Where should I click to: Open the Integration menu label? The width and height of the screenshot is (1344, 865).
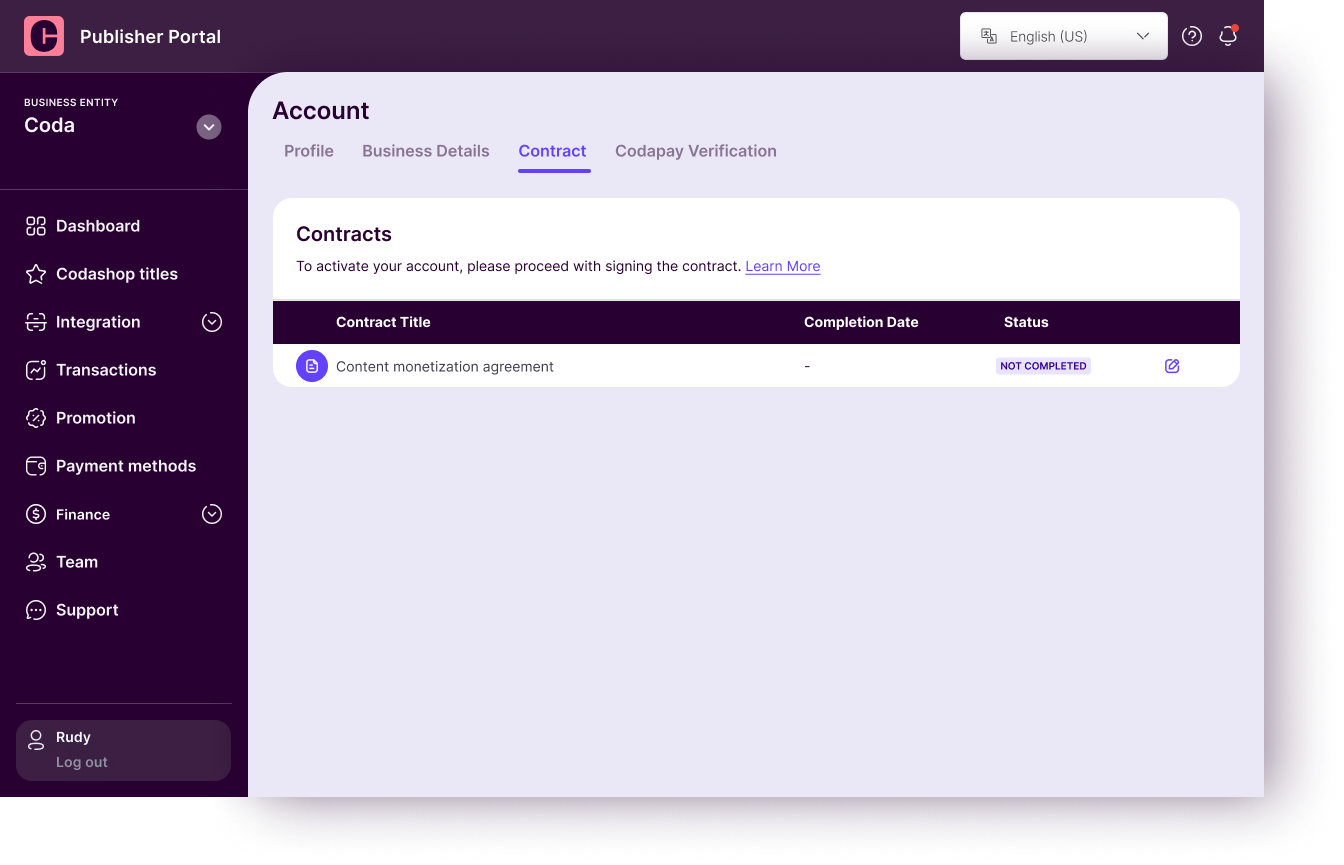pyautogui.click(x=98, y=322)
